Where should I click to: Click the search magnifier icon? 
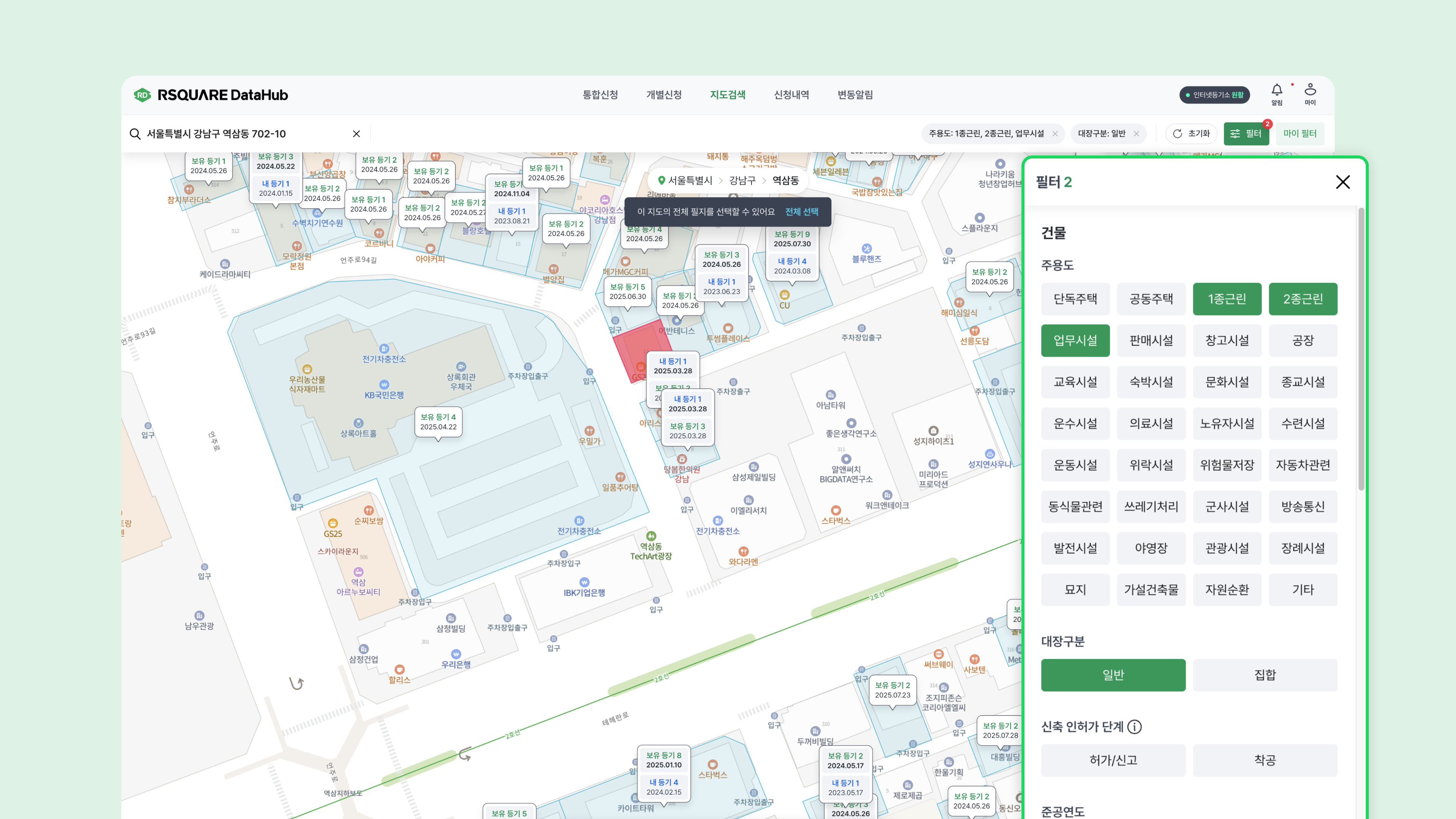(135, 134)
